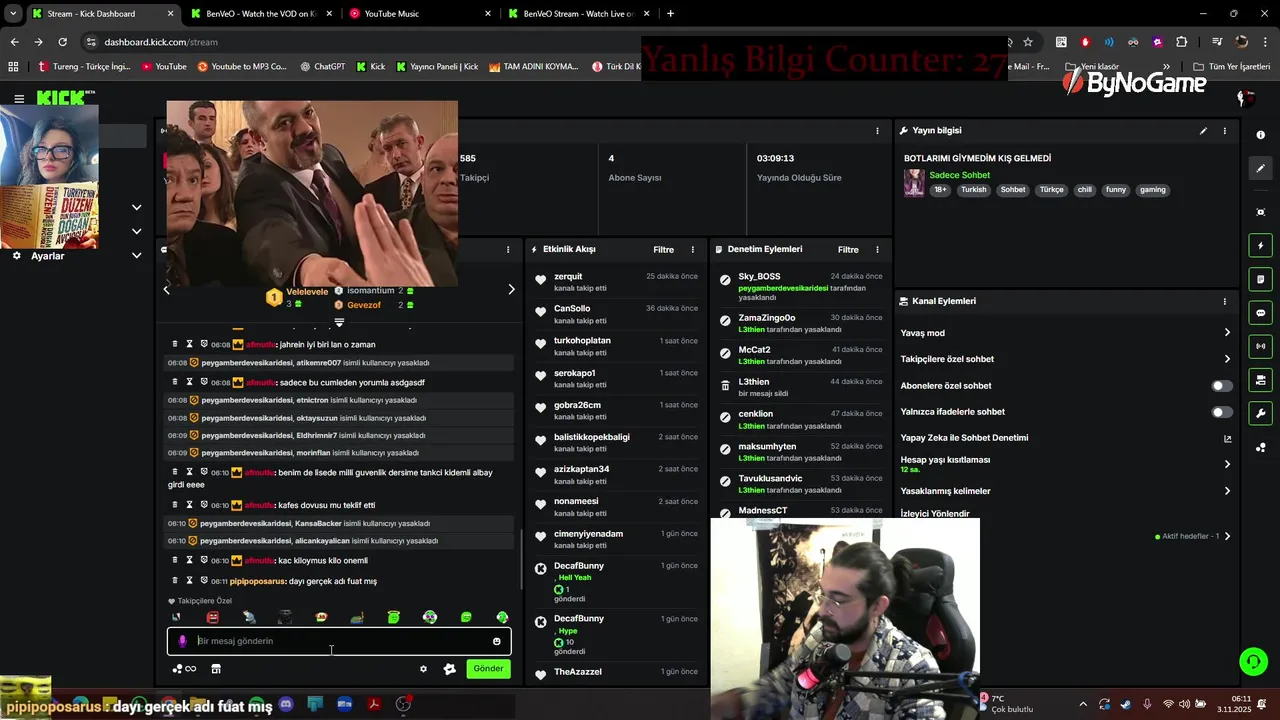This screenshot has width=1280, height=720.
Task: Switch to BenVeO Watch the VOD tab
Action: [260, 14]
